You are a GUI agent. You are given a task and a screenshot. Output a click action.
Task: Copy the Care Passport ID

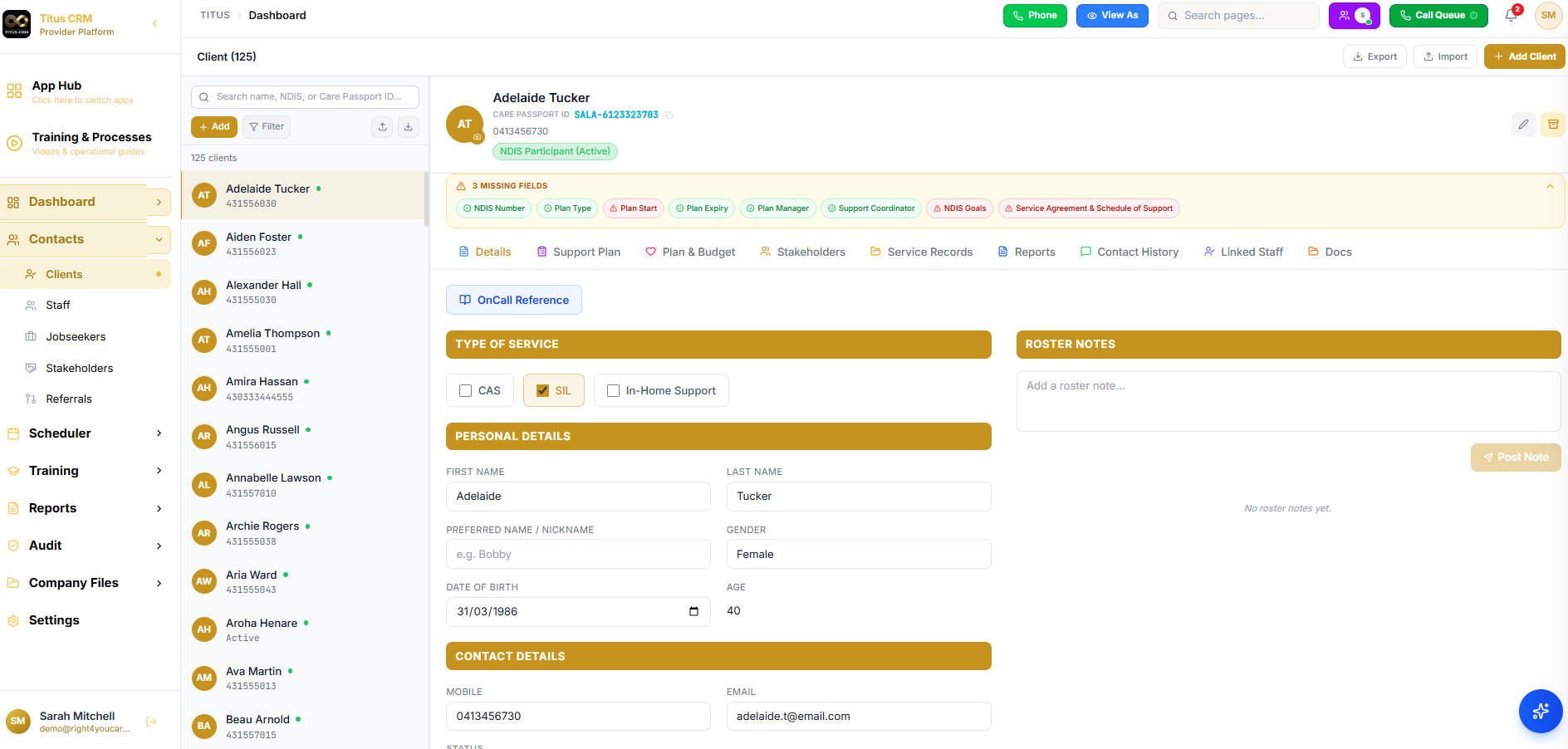669,115
